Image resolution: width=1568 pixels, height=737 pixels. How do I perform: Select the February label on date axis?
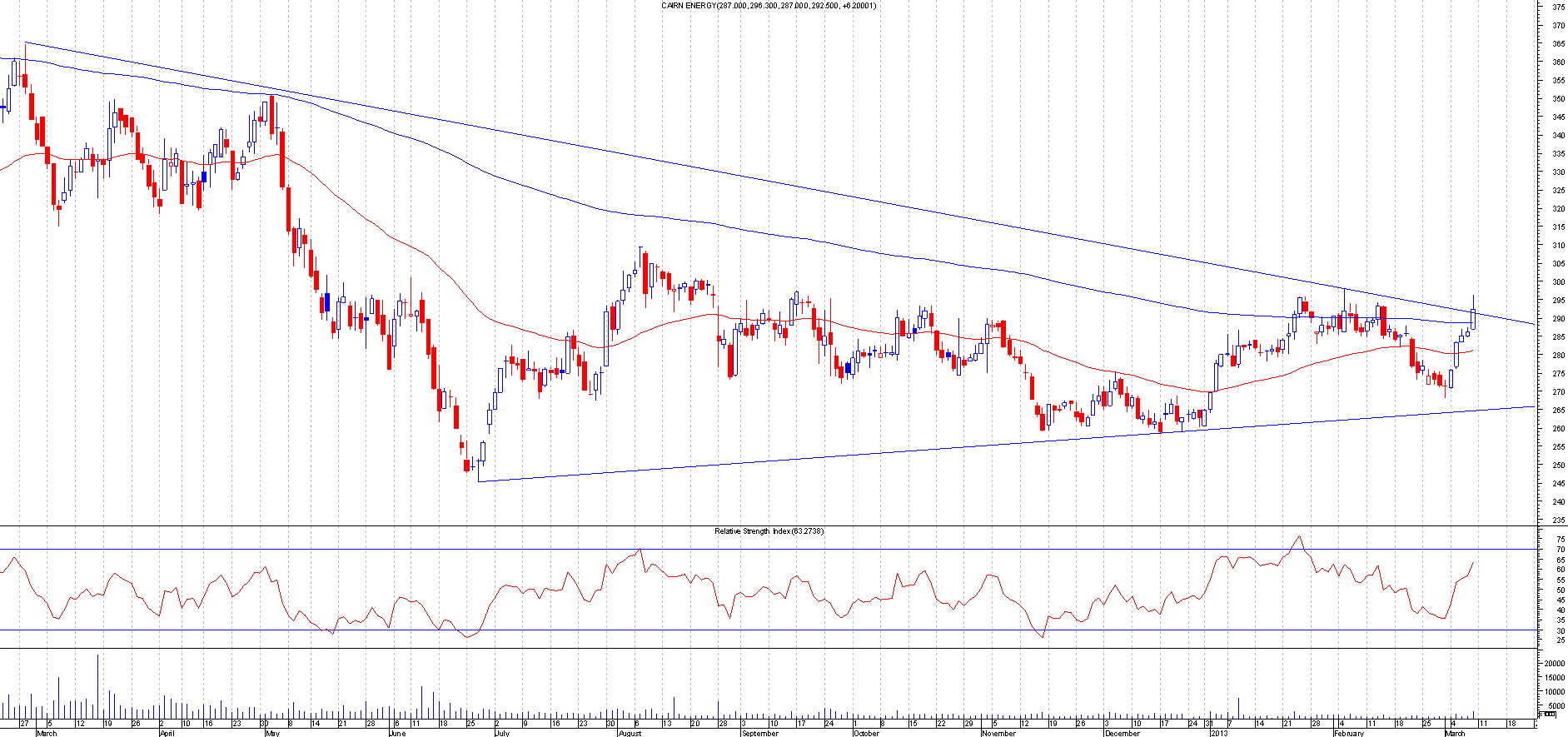tap(1349, 734)
